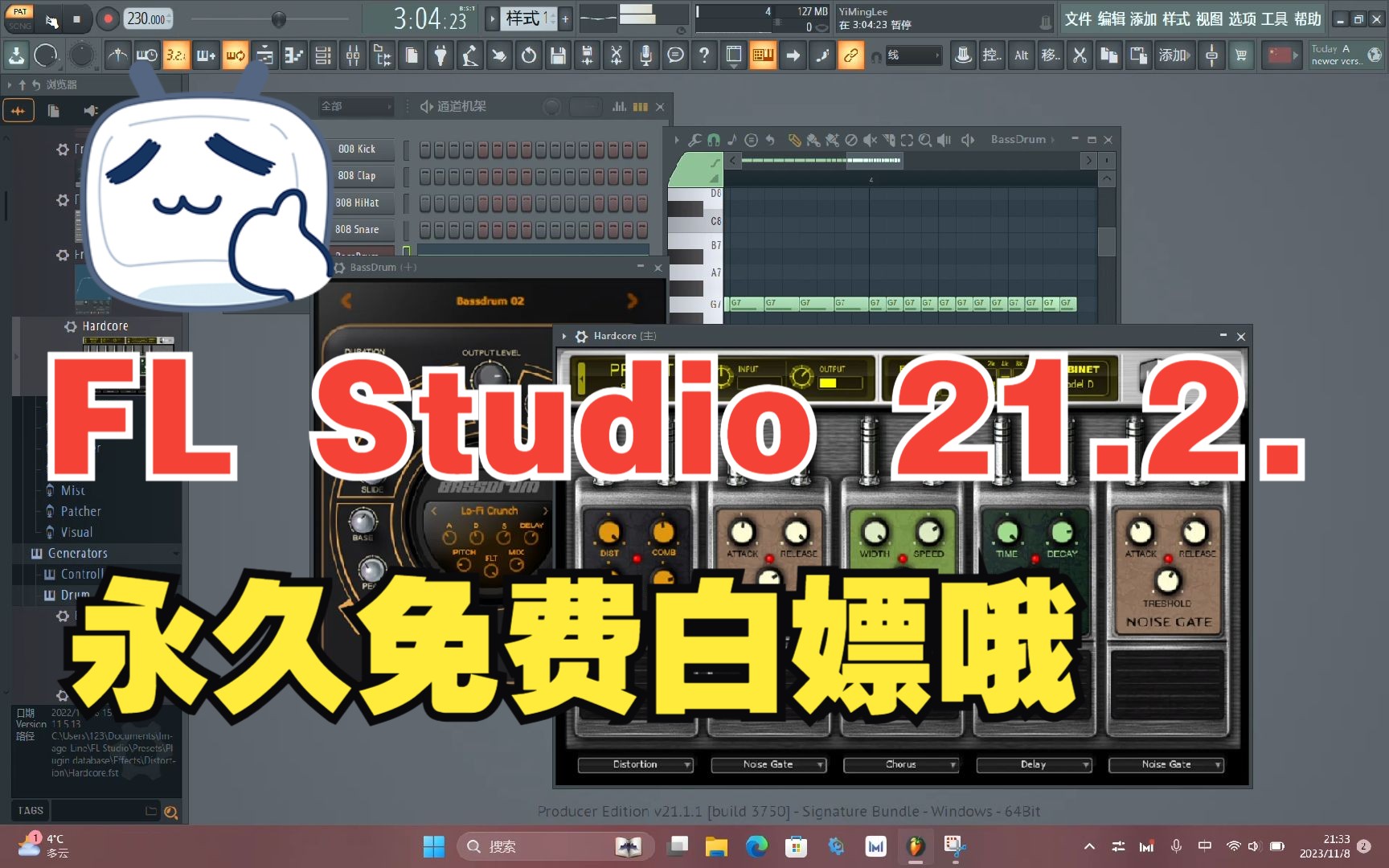Screen dimensions: 1389x868
Task: Click the next preset arrow in Bassdrum
Action: pyautogui.click(x=633, y=301)
